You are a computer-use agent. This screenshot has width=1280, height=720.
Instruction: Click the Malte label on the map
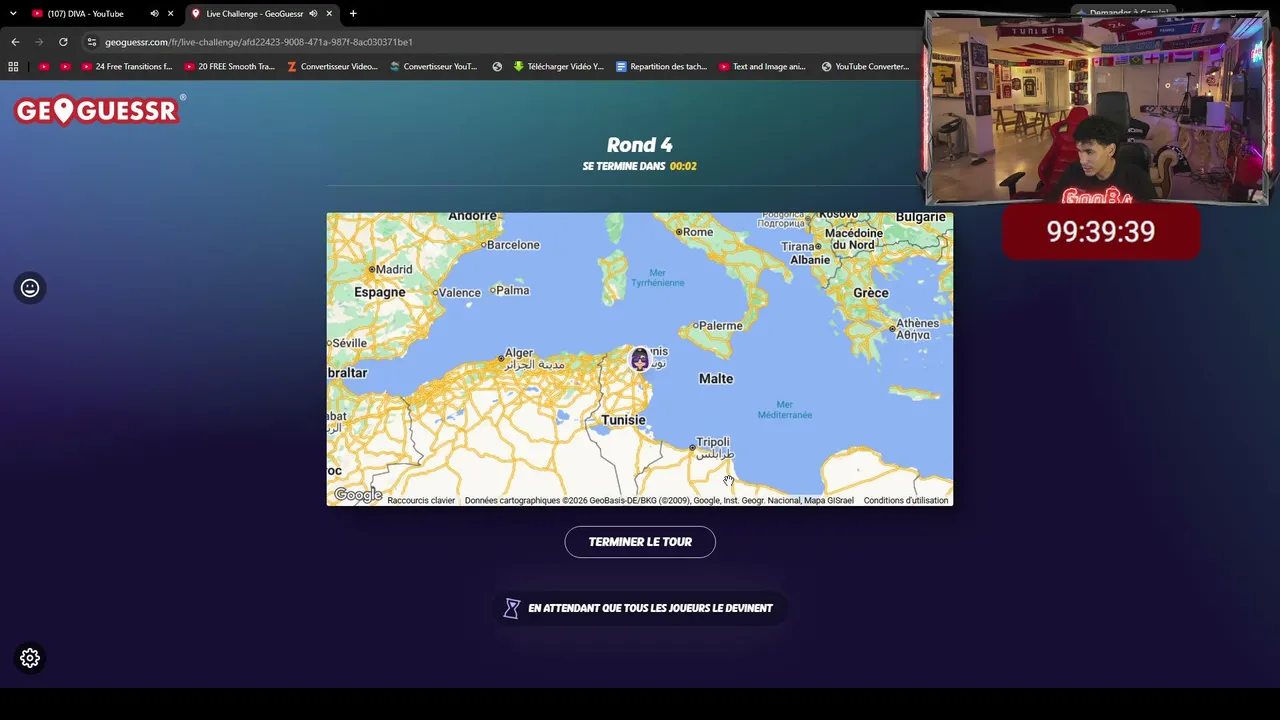pyautogui.click(x=716, y=379)
